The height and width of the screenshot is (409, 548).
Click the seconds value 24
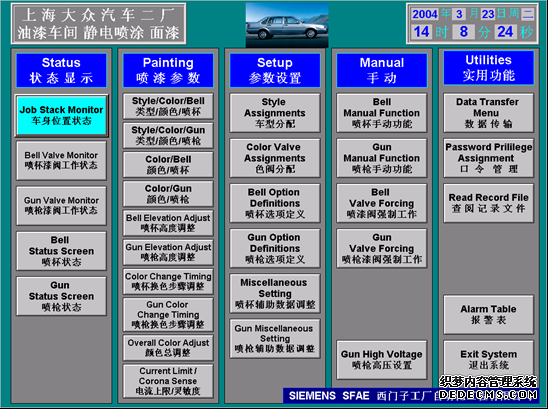(x=505, y=32)
